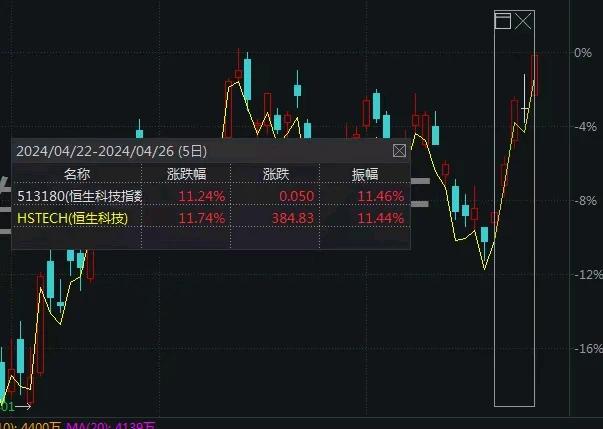Image resolution: width=603 pixels, height=429 pixels.
Task: Select the 513180(恒生科技指数 row name
Action: tap(80, 196)
